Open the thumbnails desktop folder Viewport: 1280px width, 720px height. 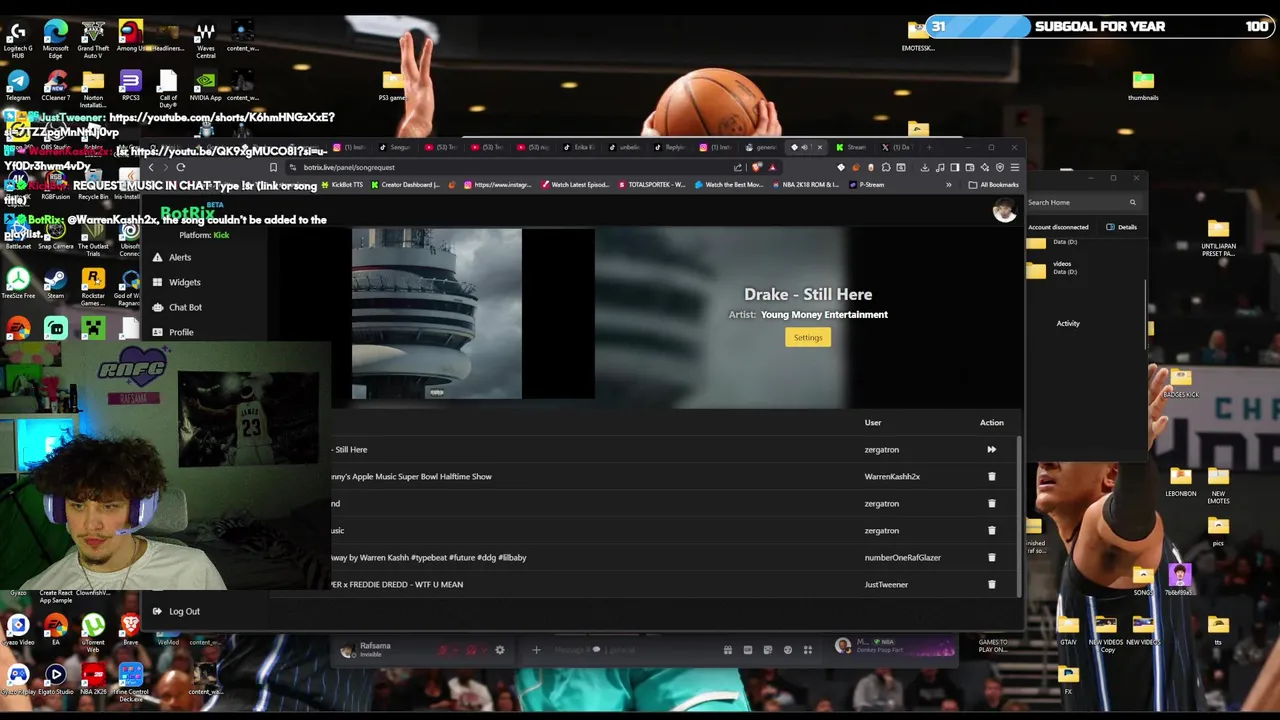pyautogui.click(x=1143, y=86)
